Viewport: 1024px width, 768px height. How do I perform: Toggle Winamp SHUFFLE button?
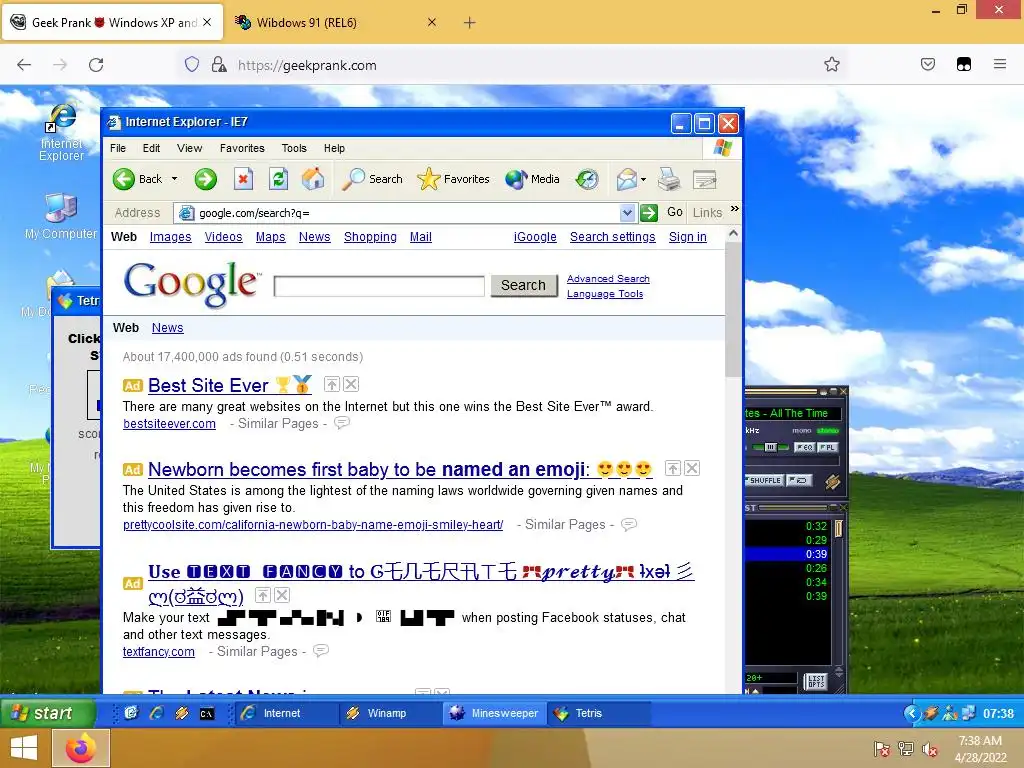(x=764, y=480)
